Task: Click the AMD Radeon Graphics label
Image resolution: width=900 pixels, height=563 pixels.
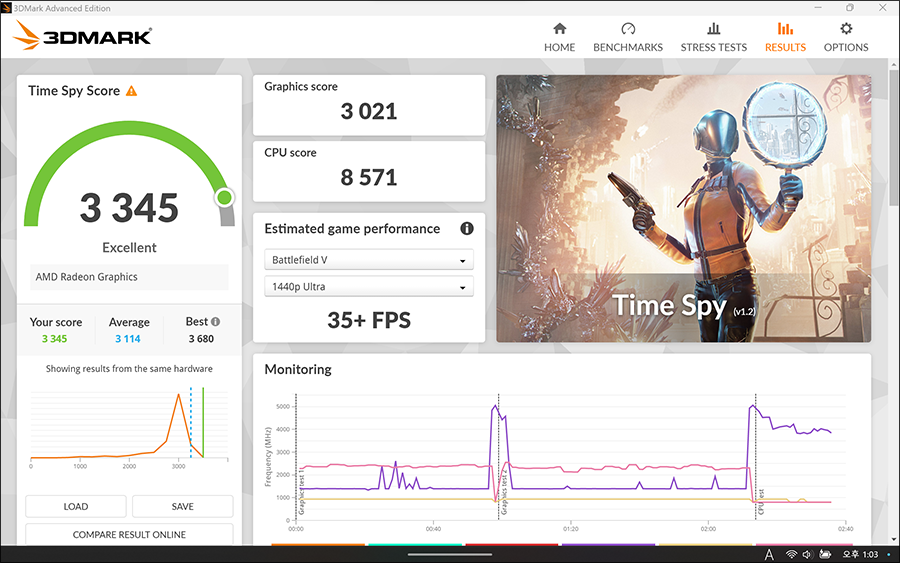Action: [87, 277]
